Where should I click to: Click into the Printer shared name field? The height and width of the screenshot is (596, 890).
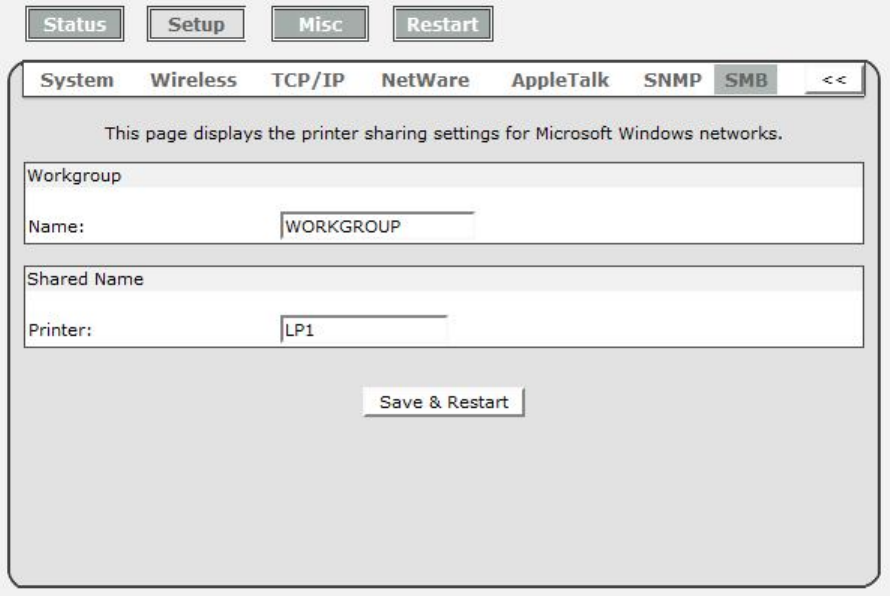click(x=363, y=330)
